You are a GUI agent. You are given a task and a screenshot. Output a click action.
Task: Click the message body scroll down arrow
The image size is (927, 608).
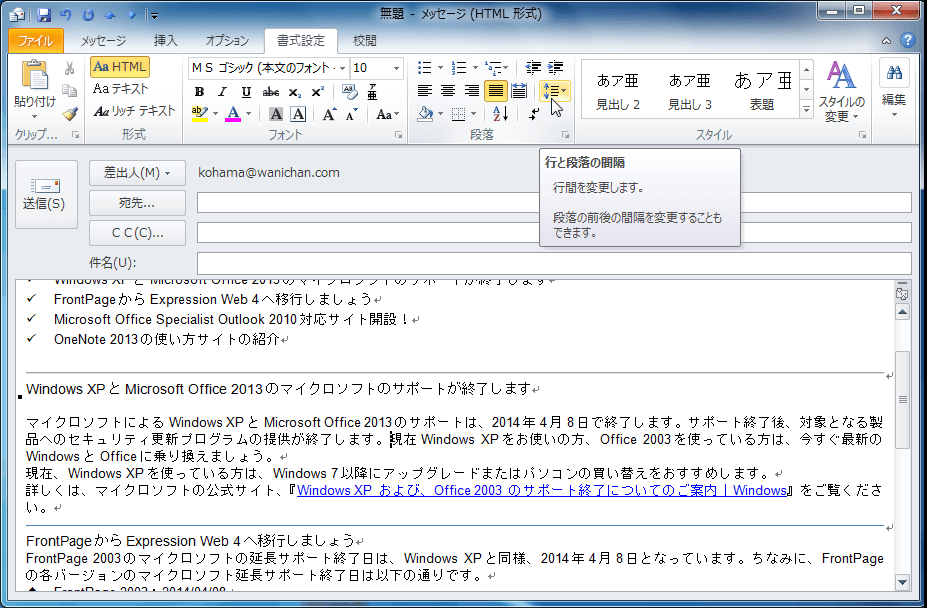(902, 583)
